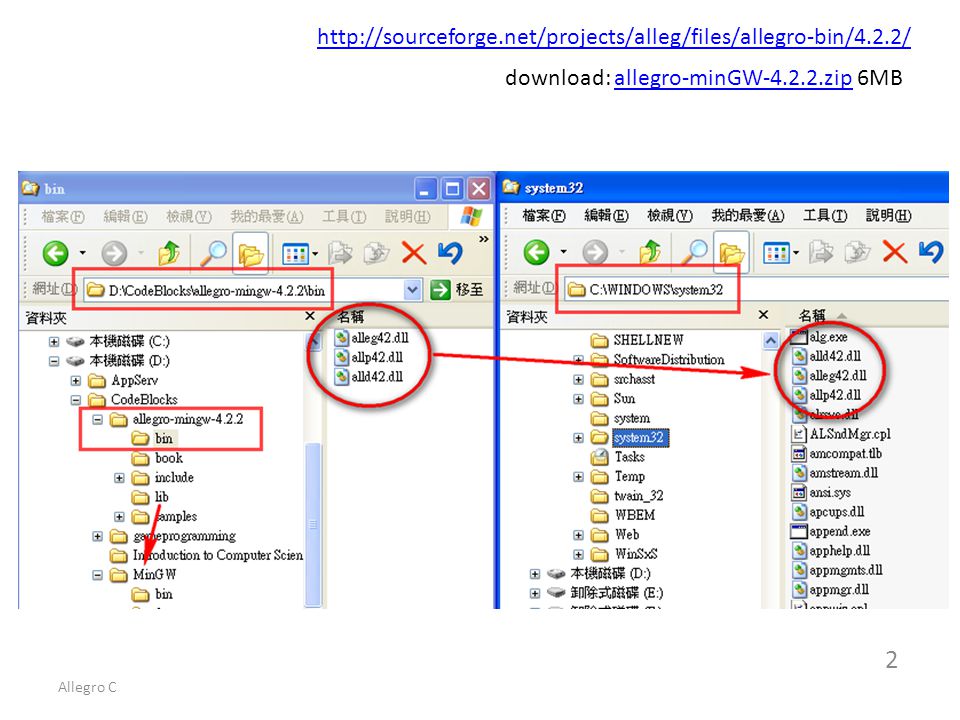Select append.exe in system32 file list

(x=831, y=531)
